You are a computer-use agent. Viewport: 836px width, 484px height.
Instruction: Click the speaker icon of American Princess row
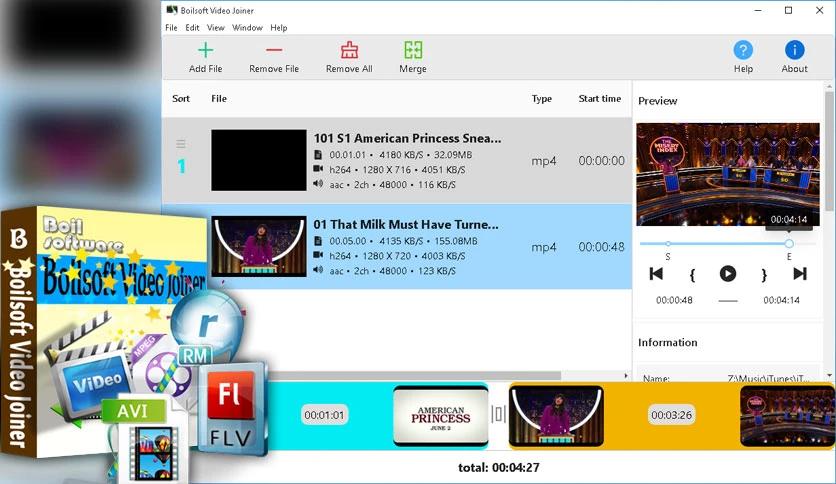(318, 184)
